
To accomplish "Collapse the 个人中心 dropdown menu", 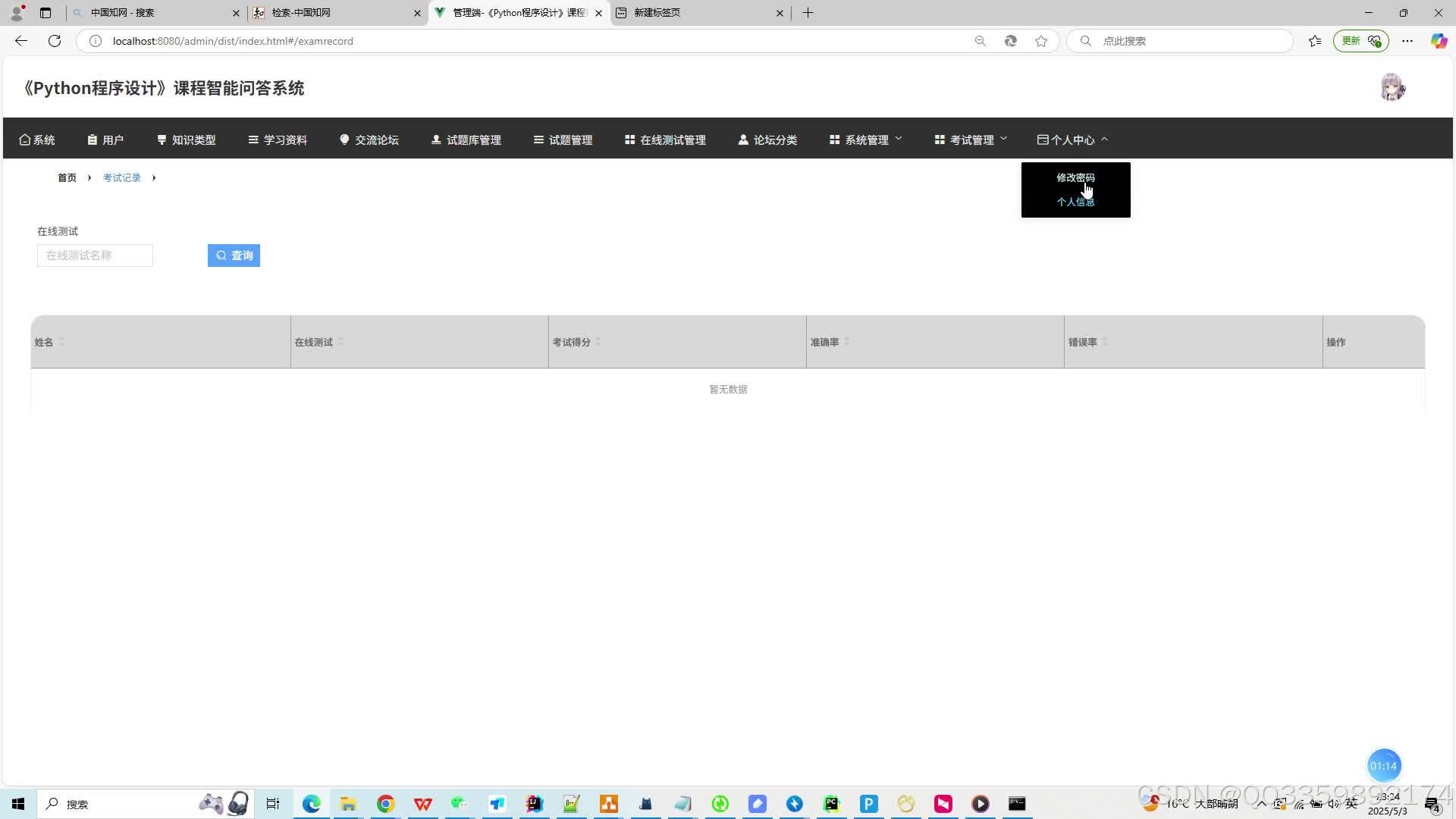I will 1072,140.
